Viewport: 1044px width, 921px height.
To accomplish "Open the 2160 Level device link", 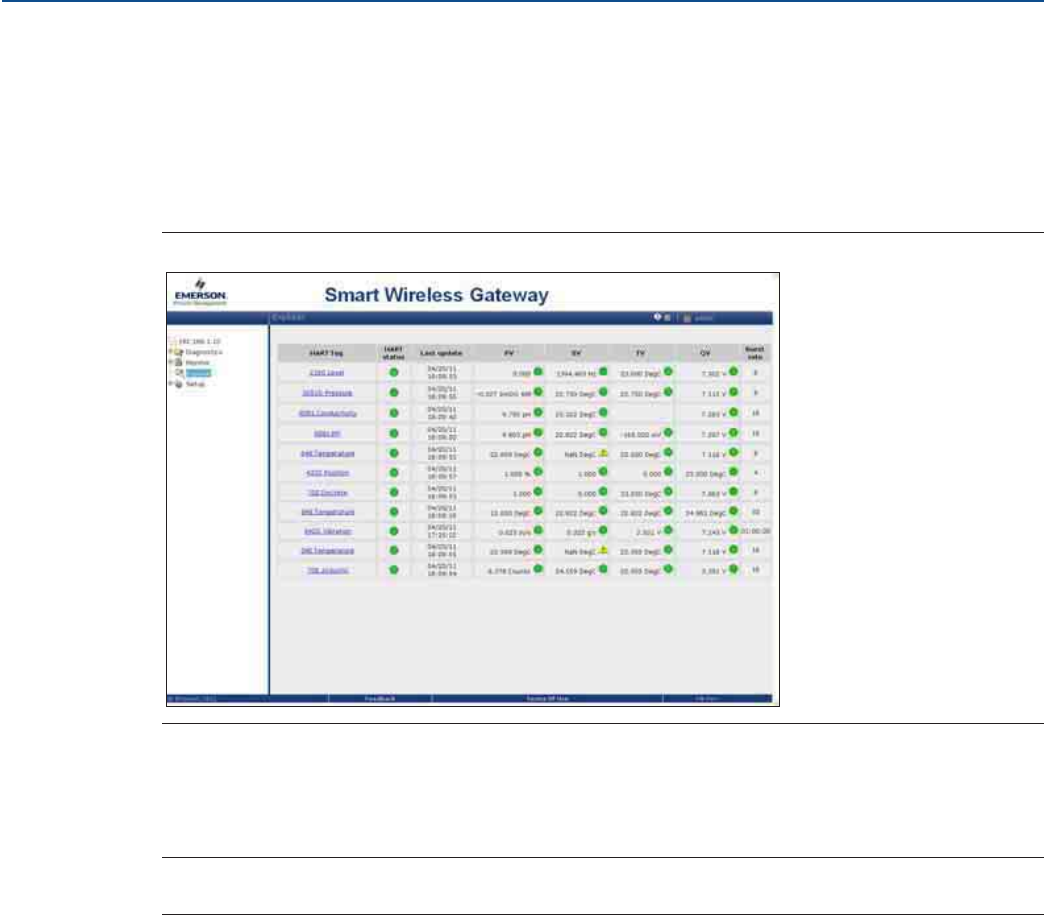I will 326,373.
